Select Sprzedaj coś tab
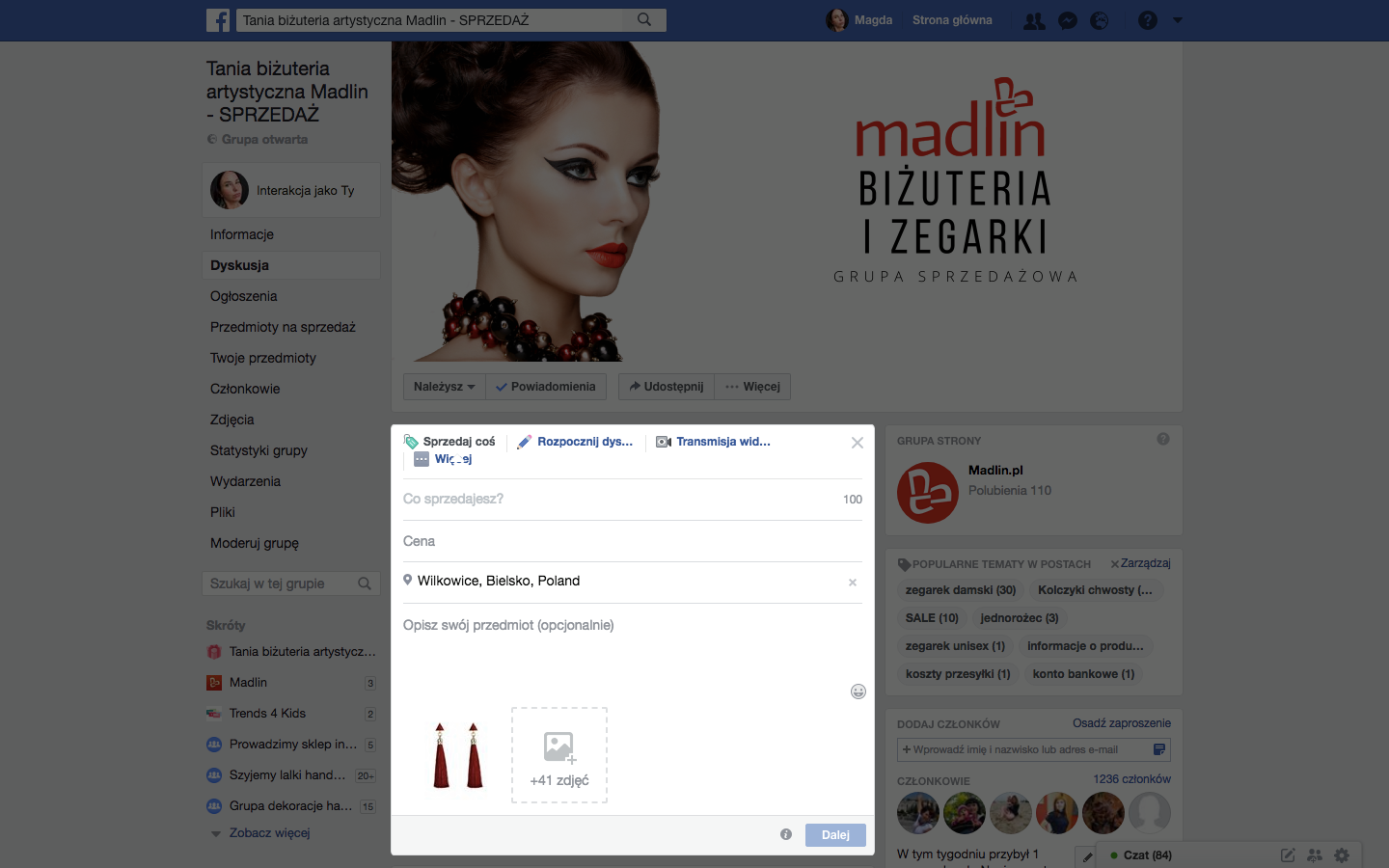The width and height of the screenshot is (1389, 868). pyautogui.click(x=449, y=442)
